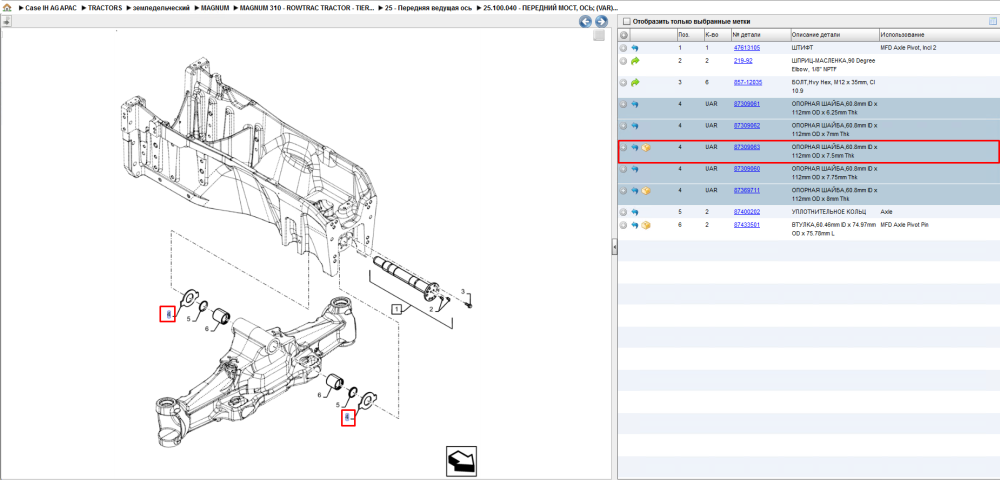The width and height of the screenshot is (1000, 480).
Task: Open part number link 87369711
Action: [747, 190]
